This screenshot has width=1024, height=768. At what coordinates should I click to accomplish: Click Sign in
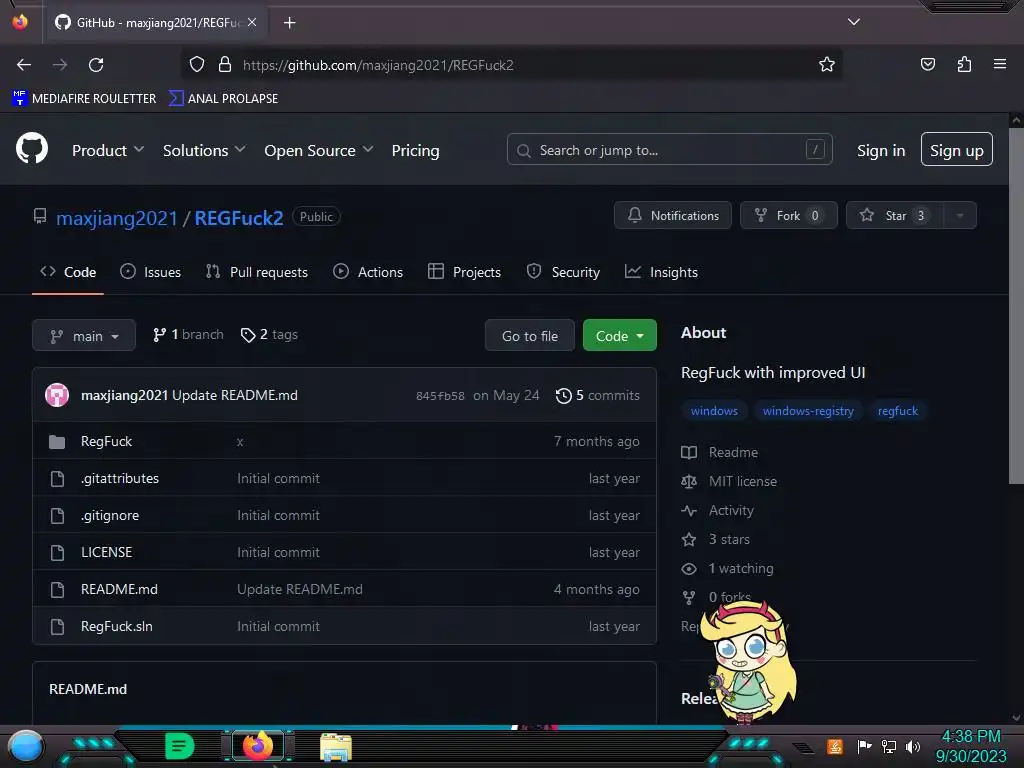coord(881,150)
